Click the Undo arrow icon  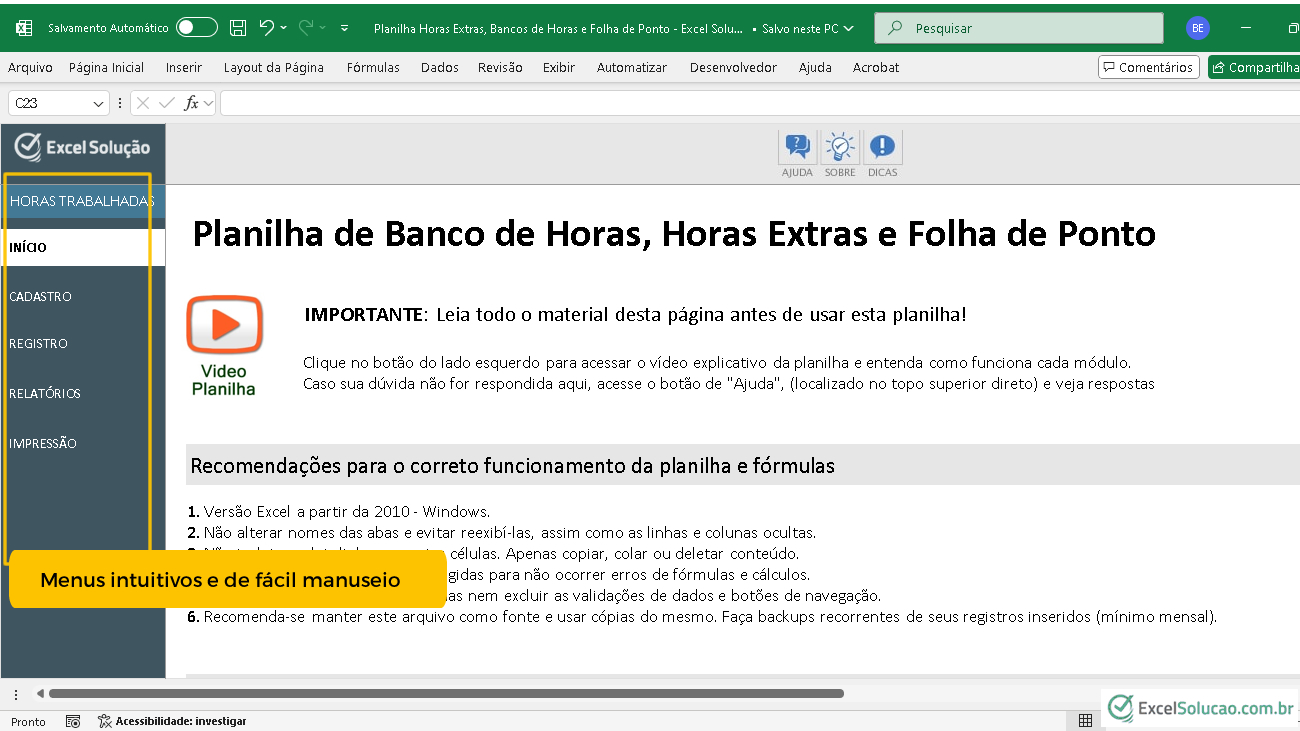[x=267, y=28]
